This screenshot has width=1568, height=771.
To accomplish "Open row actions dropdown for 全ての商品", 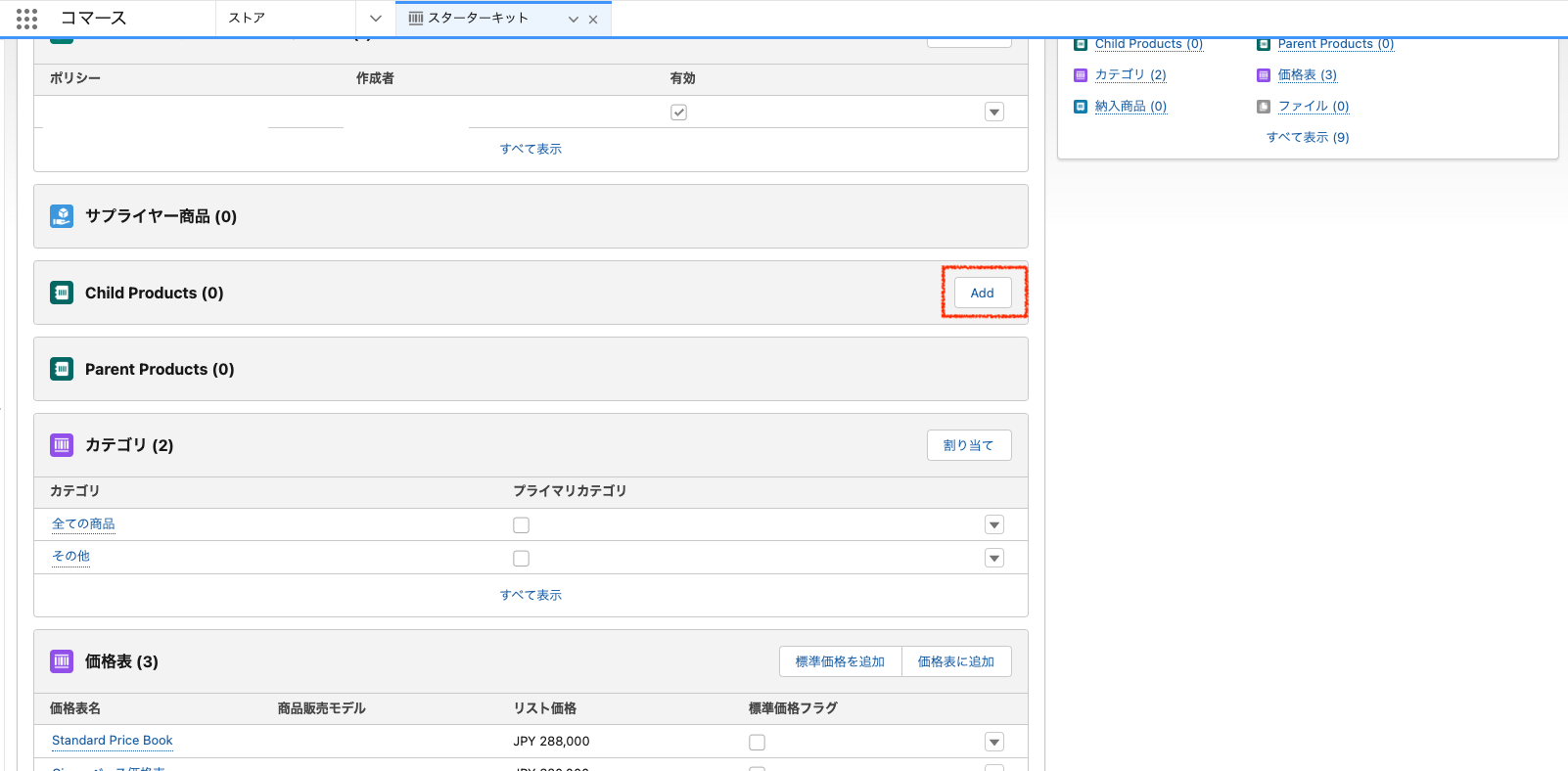I will [x=994, y=525].
